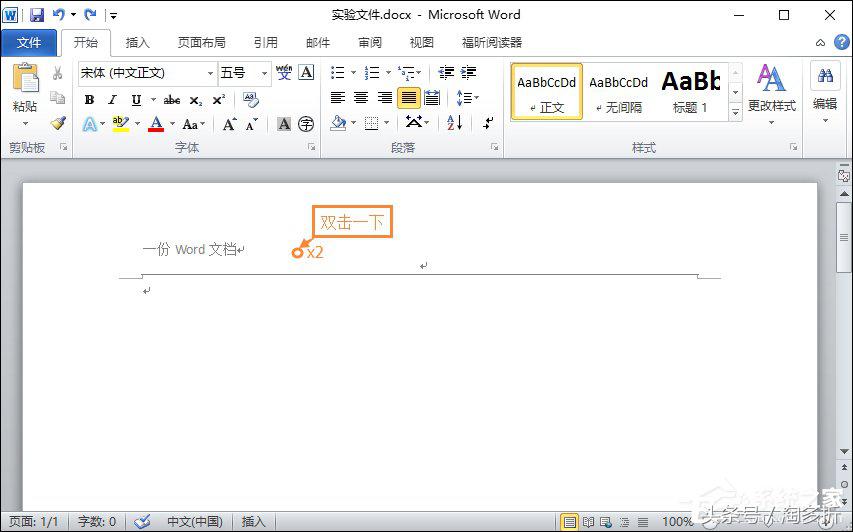Open the font name dropdown
The image size is (853, 532).
coord(210,73)
